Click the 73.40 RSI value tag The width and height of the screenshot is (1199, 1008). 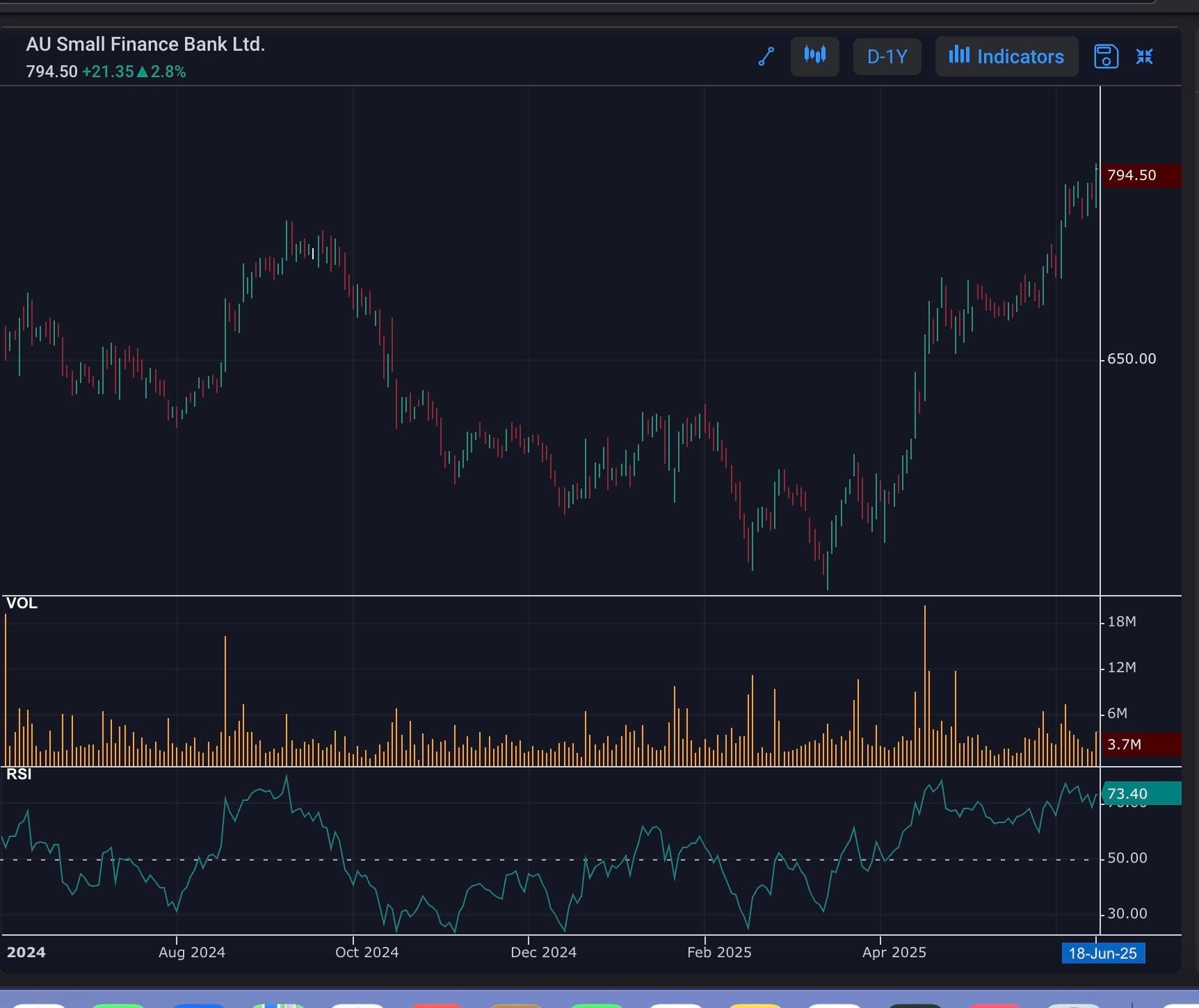tap(1141, 794)
